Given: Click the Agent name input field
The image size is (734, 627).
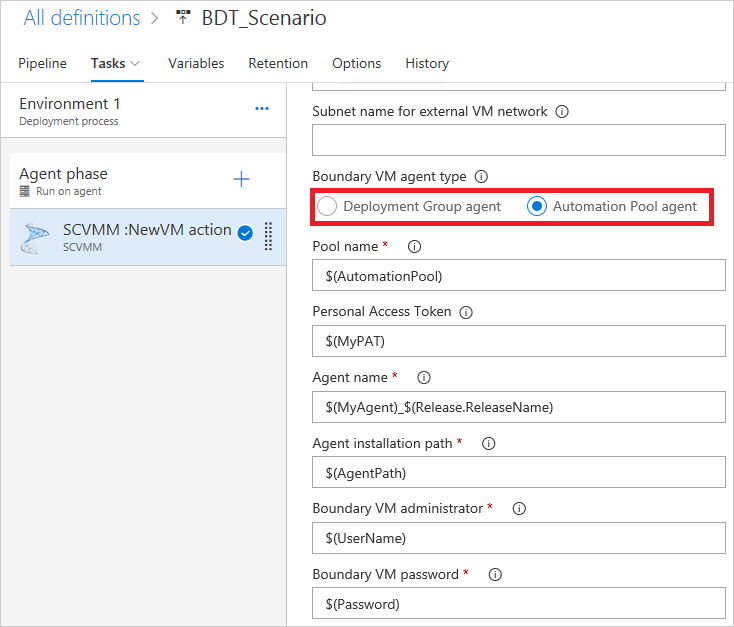Looking at the screenshot, I should (519, 407).
